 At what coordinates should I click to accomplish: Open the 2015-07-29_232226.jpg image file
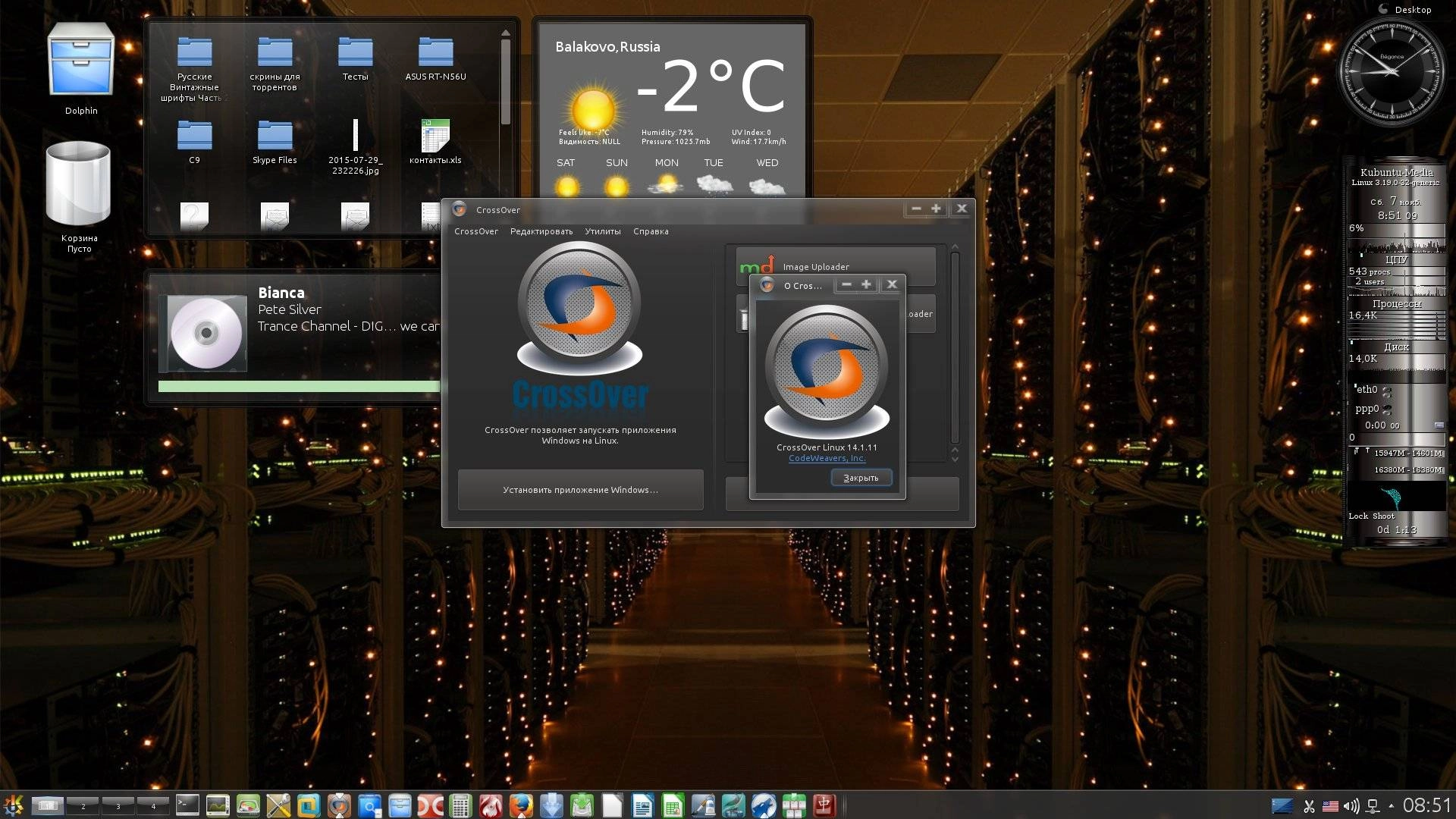click(355, 147)
